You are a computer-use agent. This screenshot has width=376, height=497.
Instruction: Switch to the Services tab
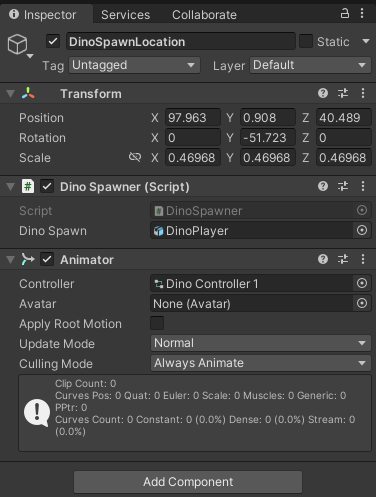(126, 15)
